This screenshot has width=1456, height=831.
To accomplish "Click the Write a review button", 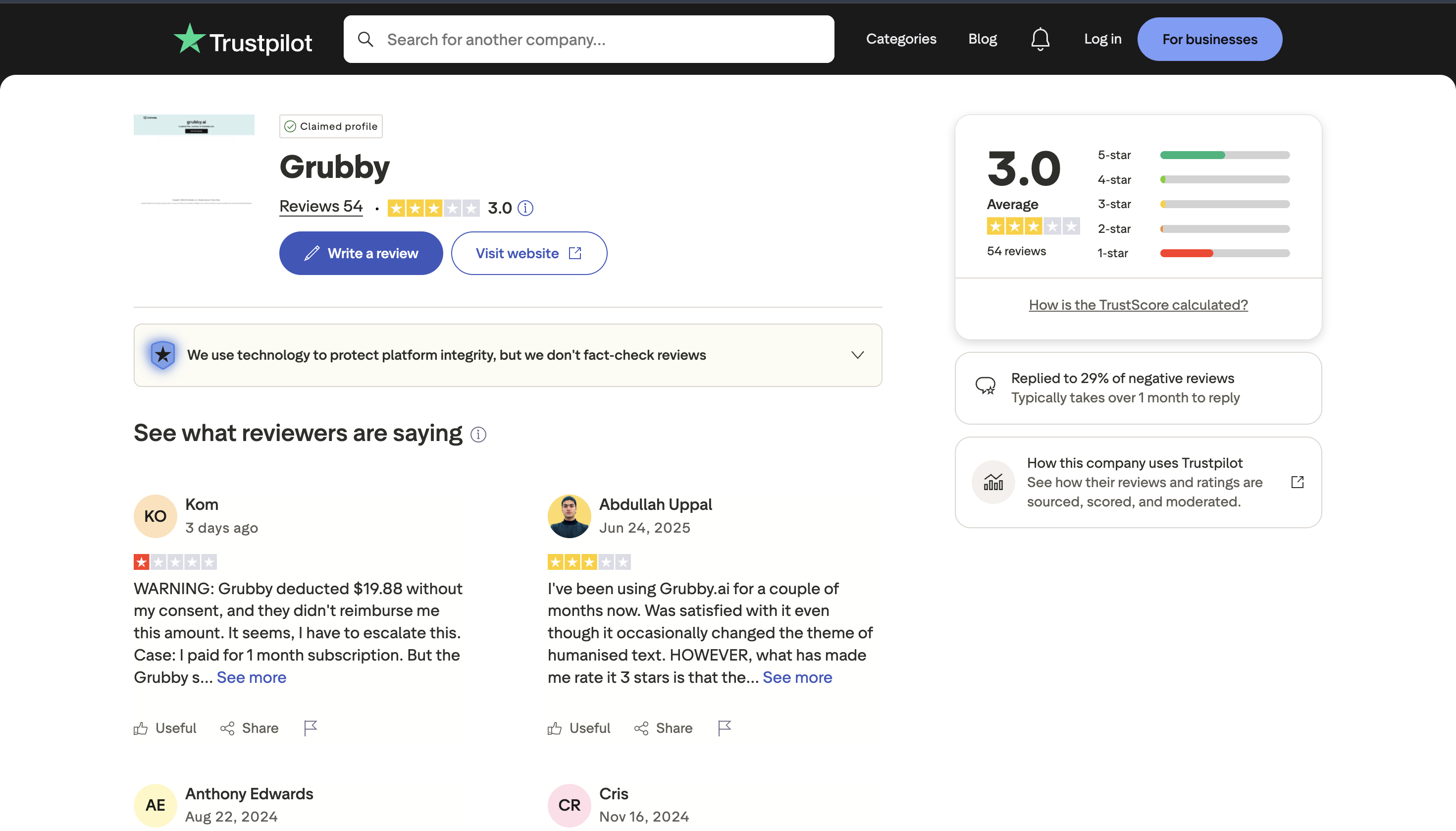I will [x=361, y=253].
